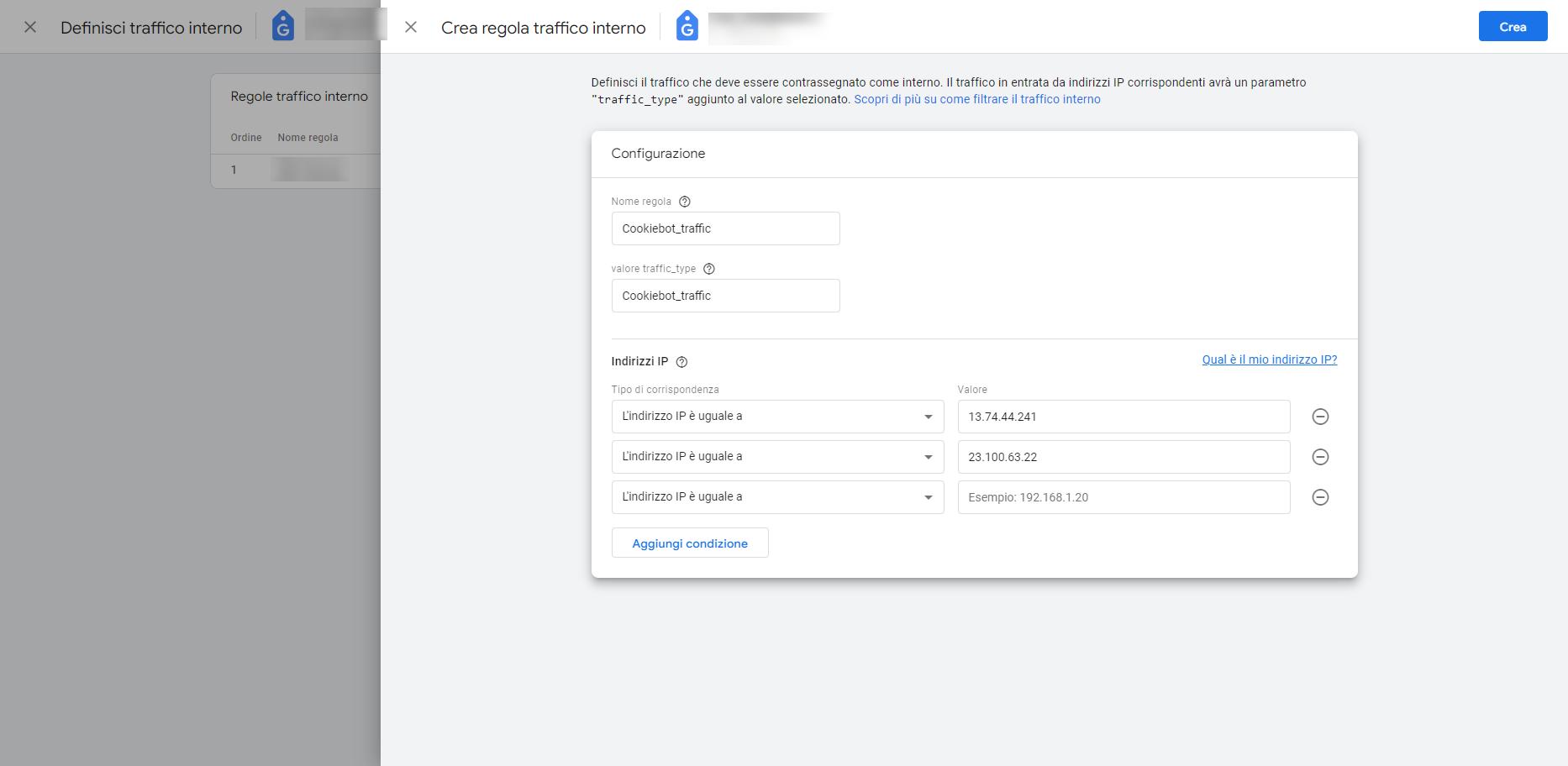Click the Google tag icon in create-rule header
The width and height of the screenshot is (1568, 766).
[x=687, y=27]
